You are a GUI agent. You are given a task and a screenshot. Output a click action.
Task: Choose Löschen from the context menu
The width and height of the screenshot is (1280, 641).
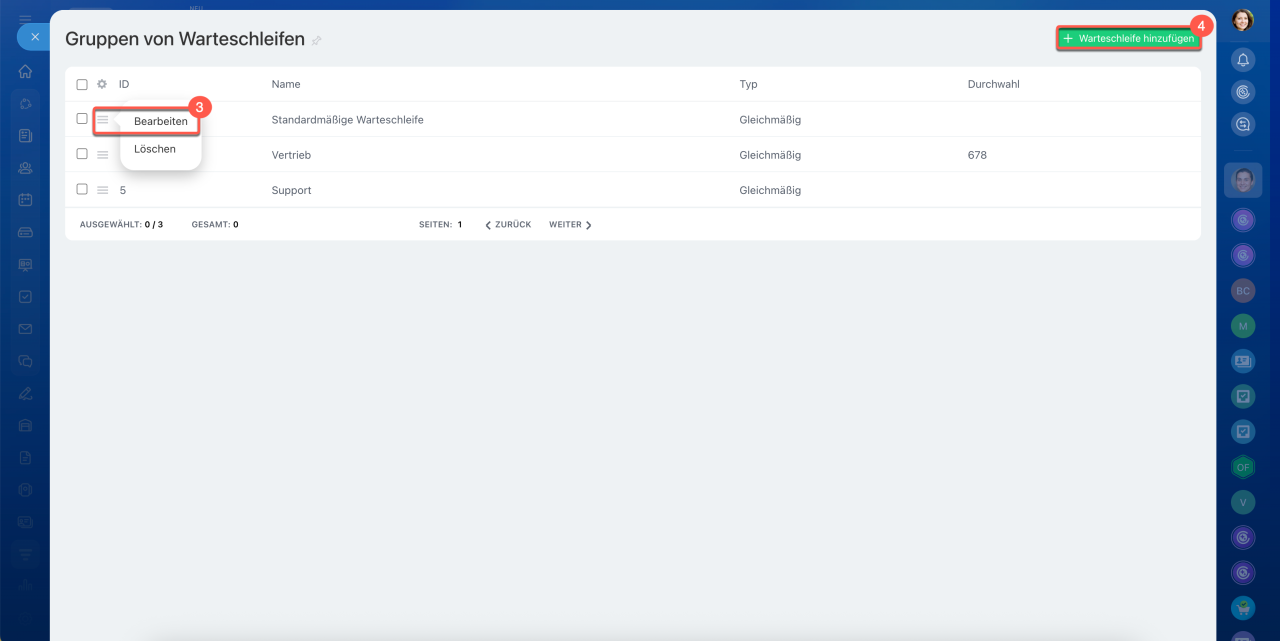tap(155, 149)
